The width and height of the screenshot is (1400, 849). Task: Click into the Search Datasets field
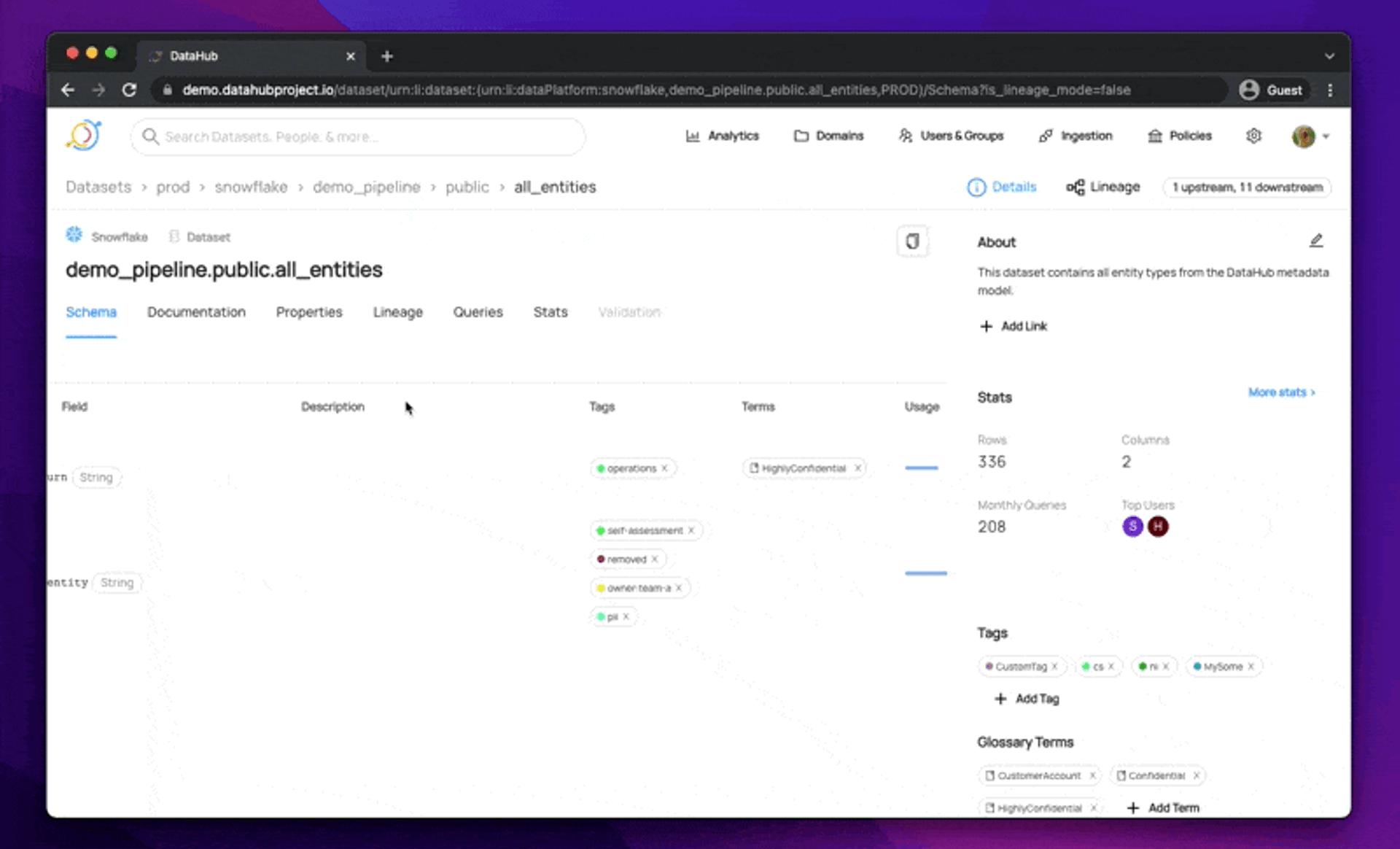(357, 136)
